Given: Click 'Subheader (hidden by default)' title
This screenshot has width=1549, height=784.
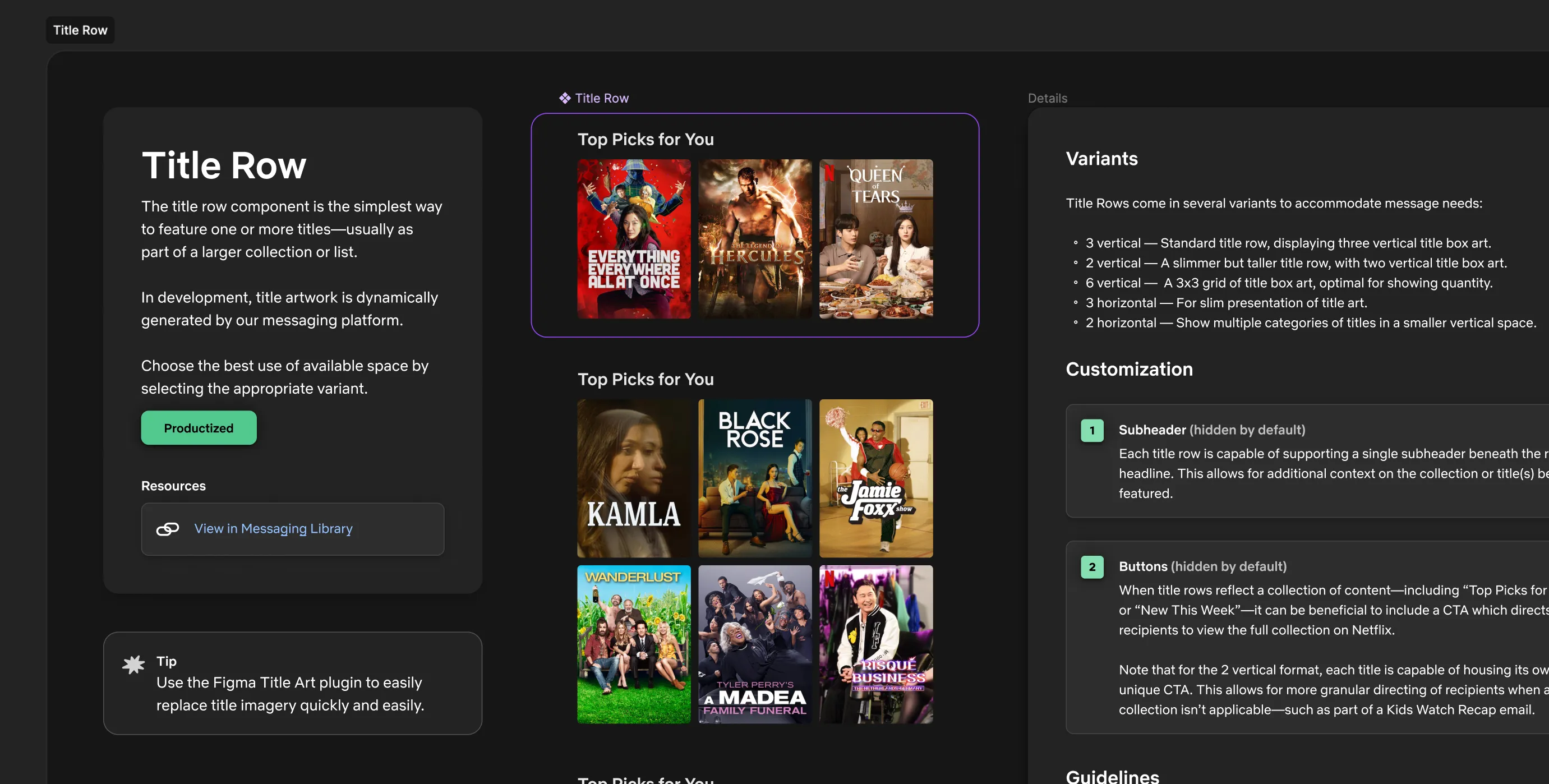Looking at the screenshot, I should pyautogui.click(x=1211, y=430).
